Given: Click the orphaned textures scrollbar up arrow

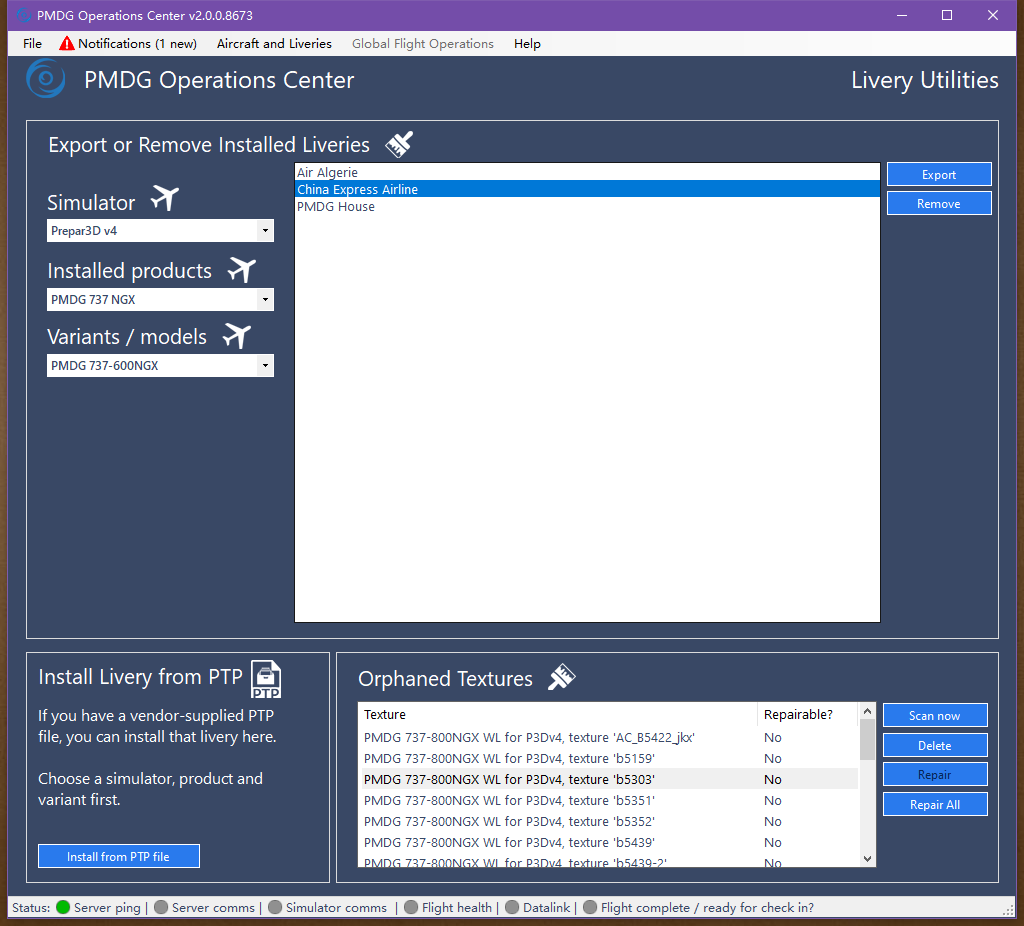Looking at the screenshot, I should [x=867, y=710].
